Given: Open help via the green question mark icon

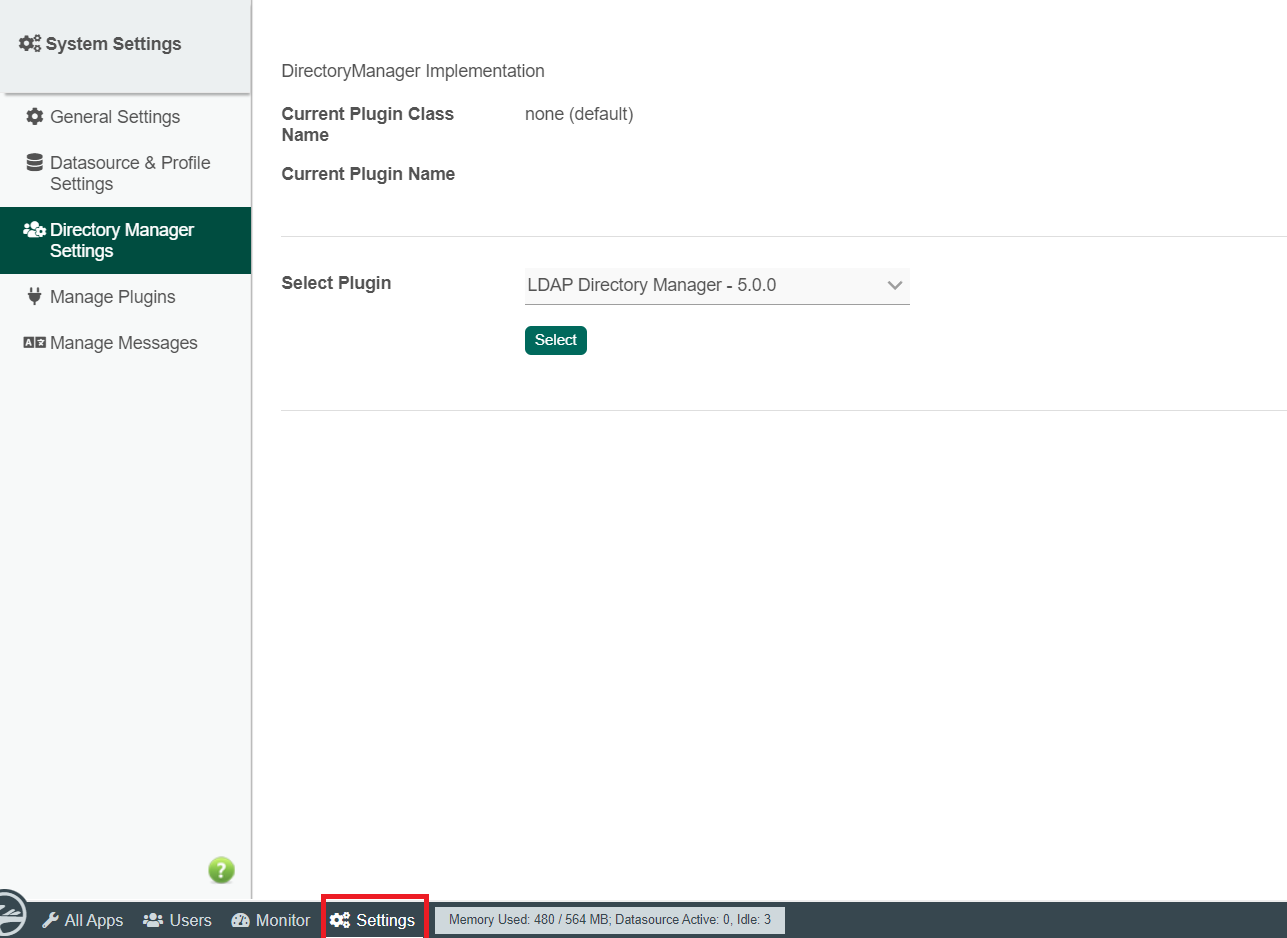Looking at the screenshot, I should pyautogui.click(x=221, y=870).
